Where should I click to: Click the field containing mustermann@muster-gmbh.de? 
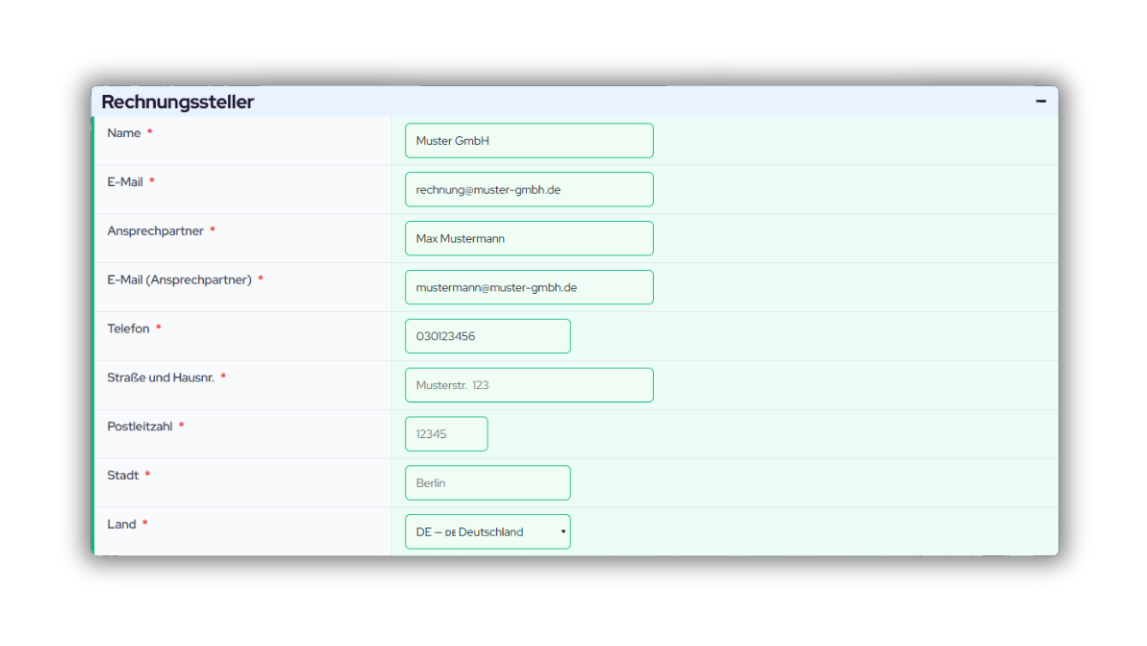pos(528,288)
